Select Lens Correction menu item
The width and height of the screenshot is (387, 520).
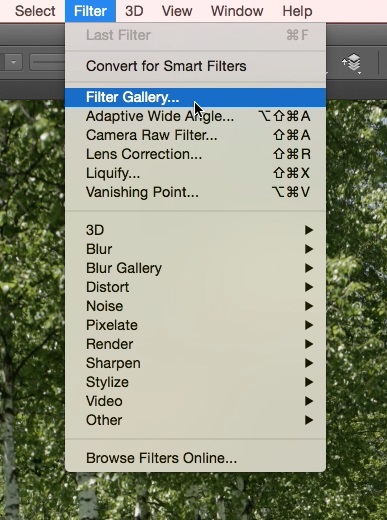(x=195, y=154)
